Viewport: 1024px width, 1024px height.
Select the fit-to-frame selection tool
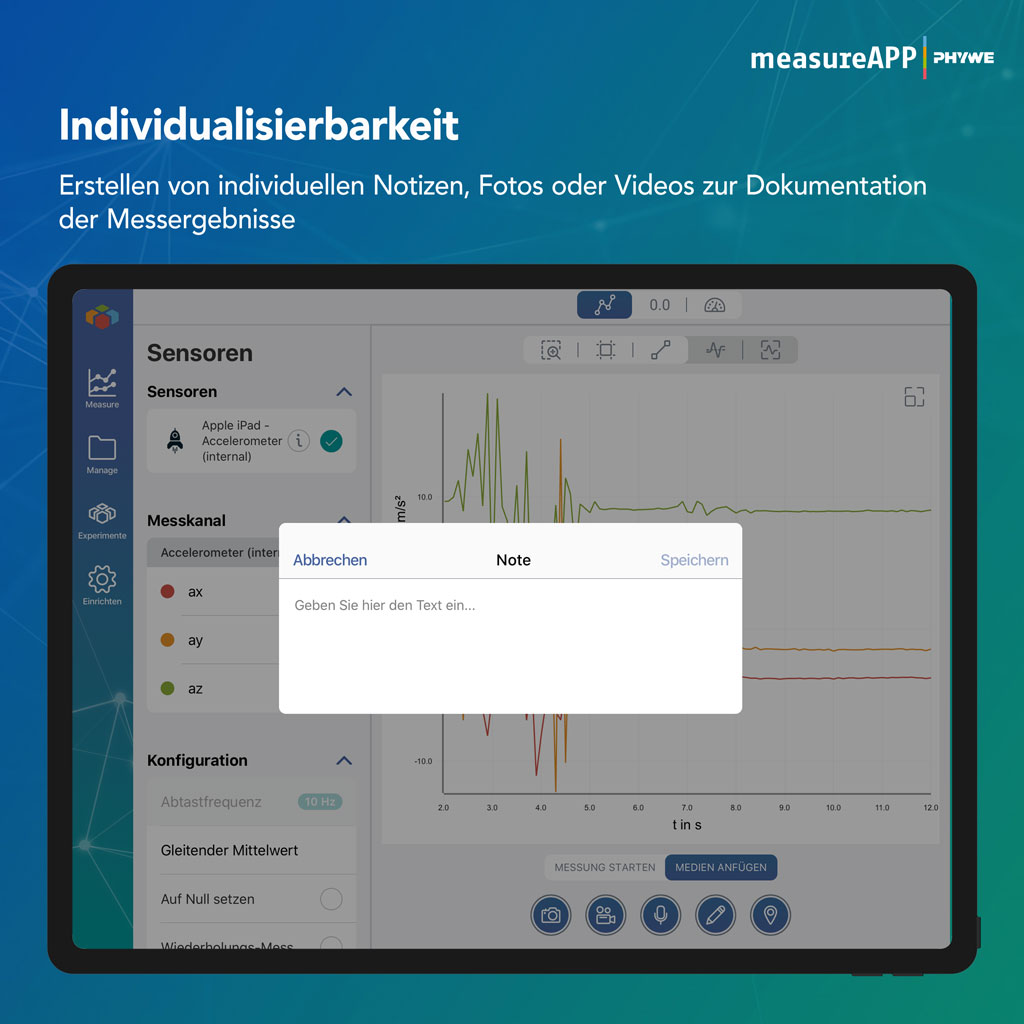pos(605,350)
